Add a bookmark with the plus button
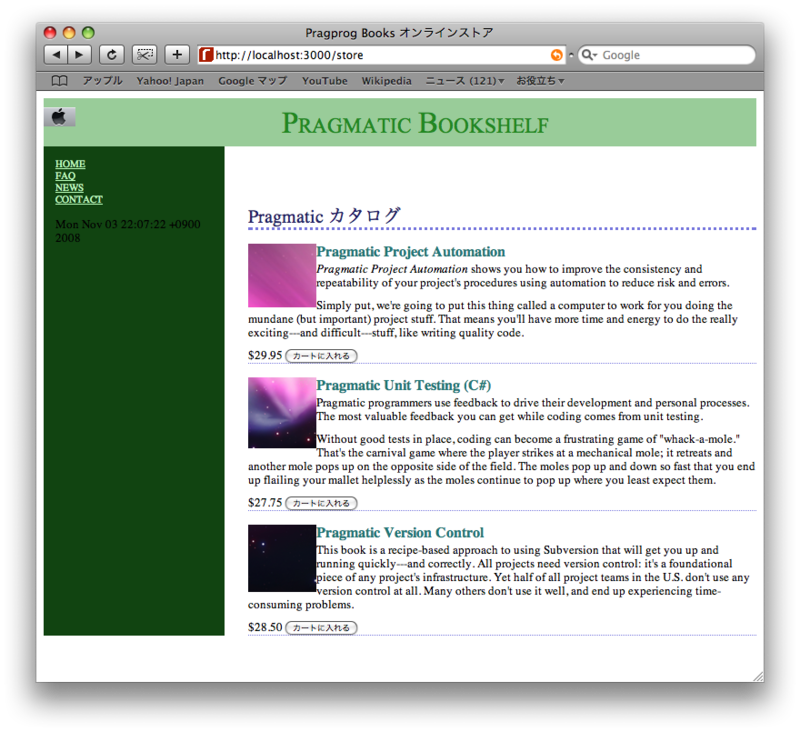The width and height of the screenshot is (800, 732). (177, 55)
